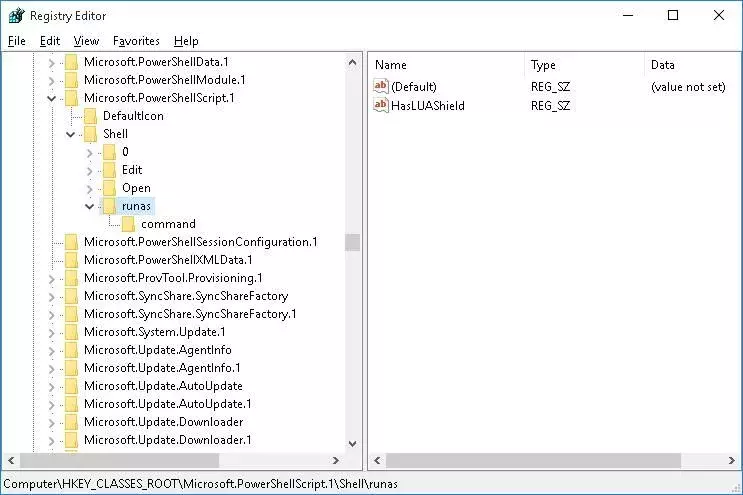
Task: Expand the Open subkey under Shell
Action: pos(90,189)
